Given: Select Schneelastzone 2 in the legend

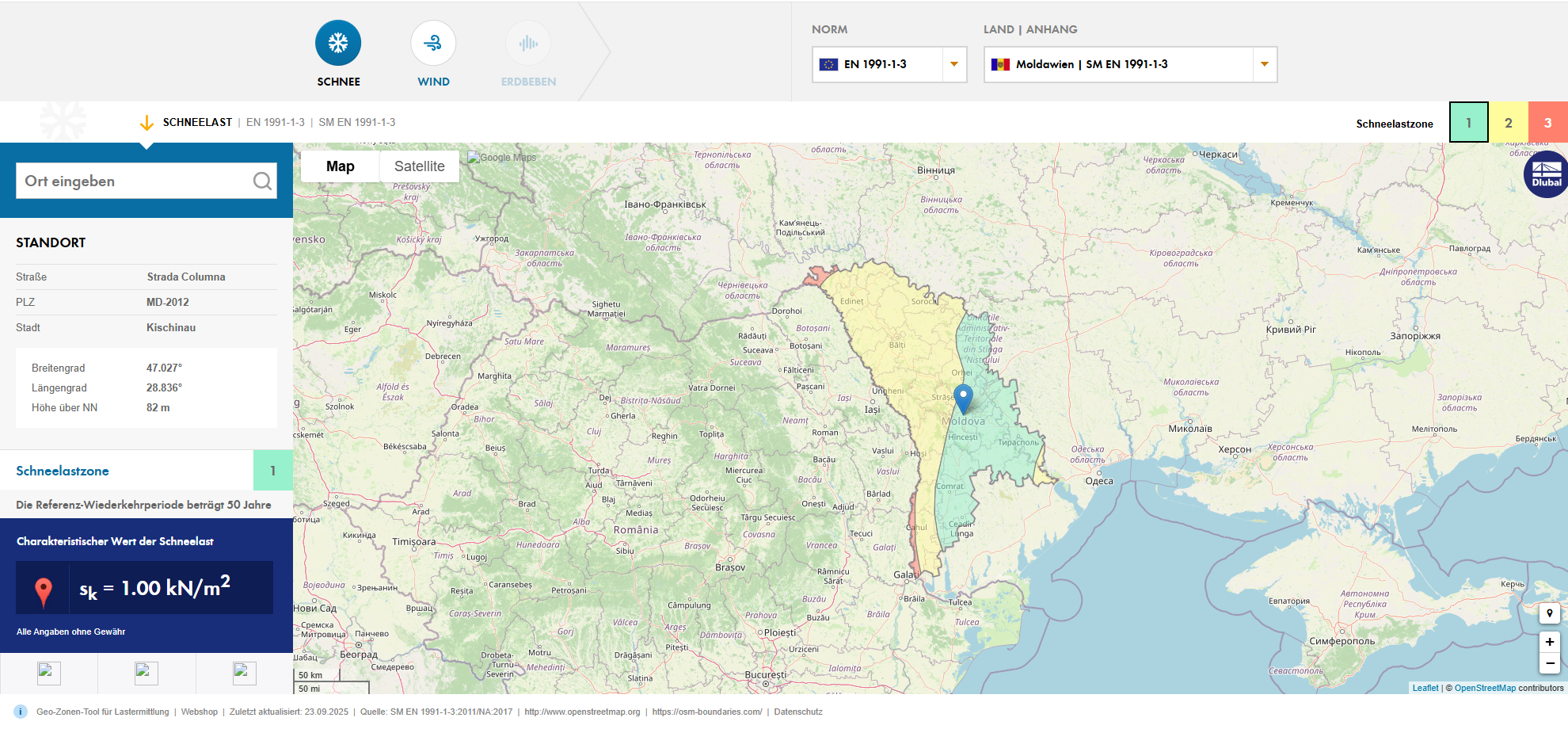Looking at the screenshot, I should coord(1509,123).
